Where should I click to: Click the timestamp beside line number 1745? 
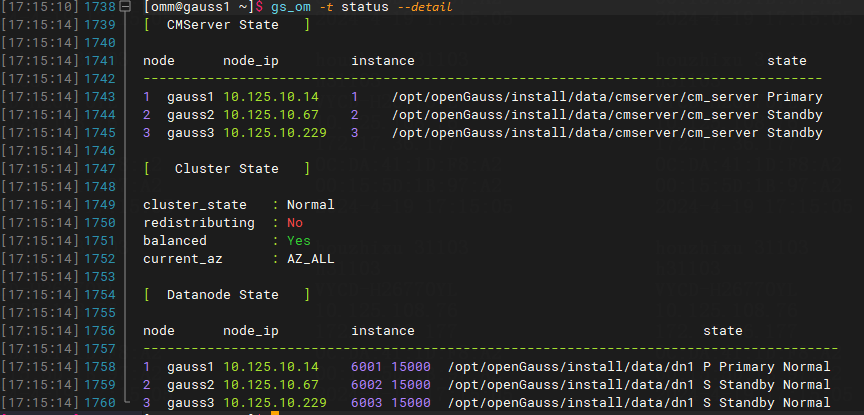(x=40, y=133)
